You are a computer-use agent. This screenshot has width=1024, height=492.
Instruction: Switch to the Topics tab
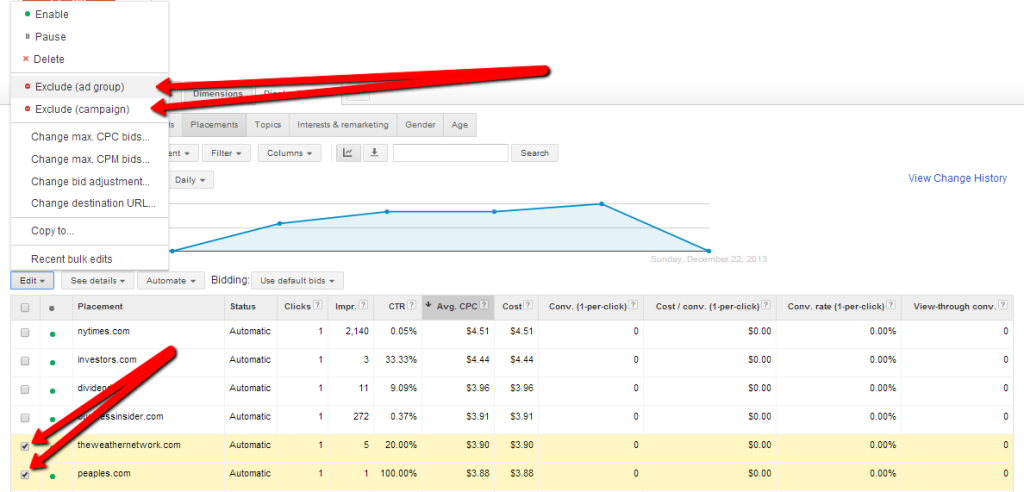click(268, 125)
